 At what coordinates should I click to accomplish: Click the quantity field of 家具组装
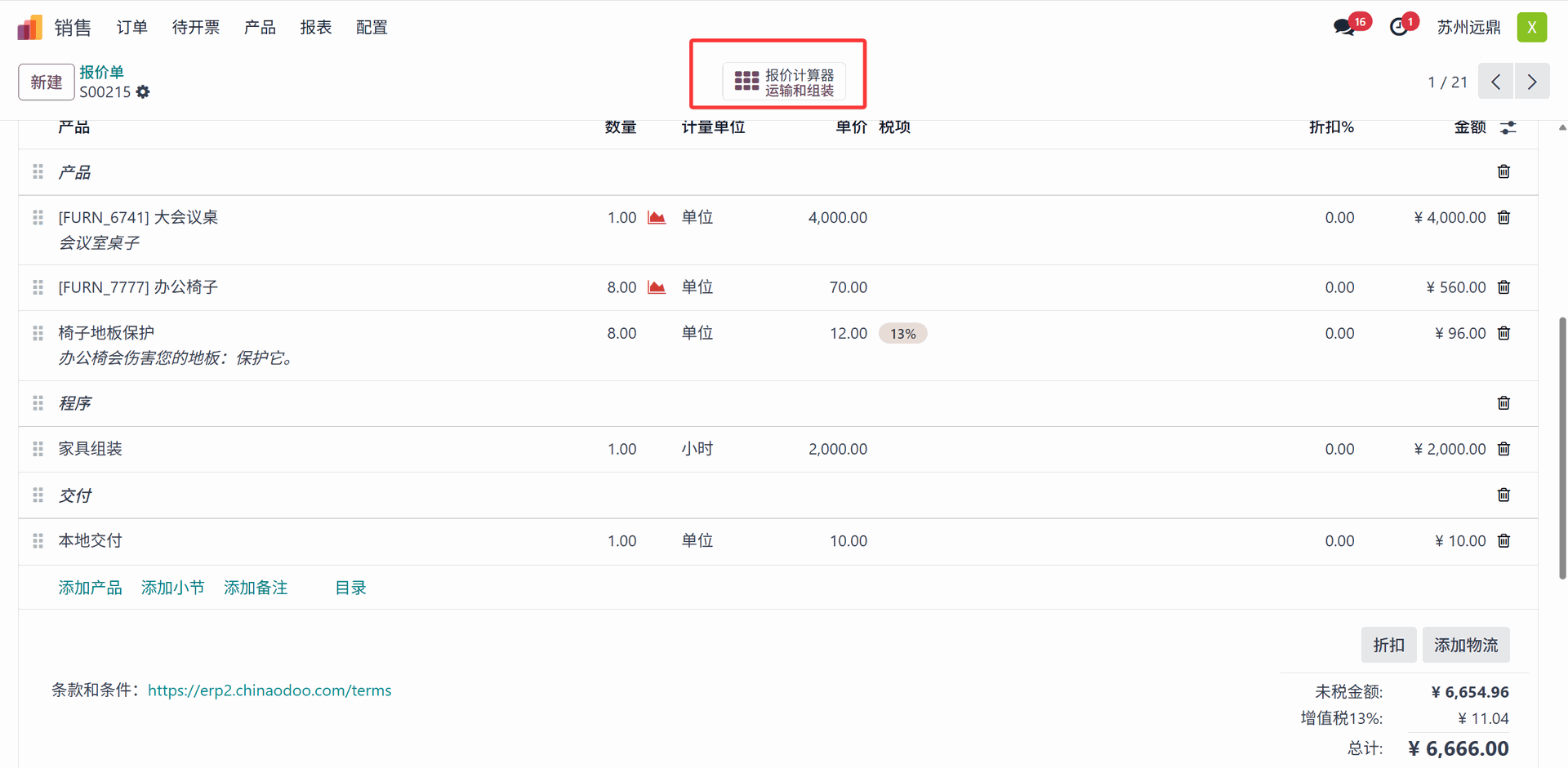621,449
